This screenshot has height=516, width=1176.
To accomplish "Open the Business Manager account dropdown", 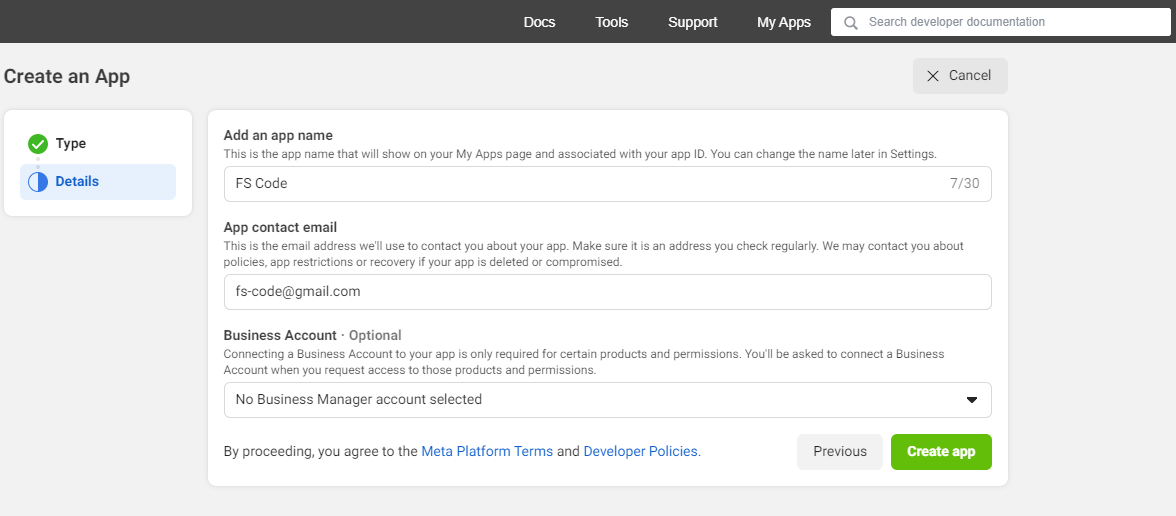I will tap(608, 400).
